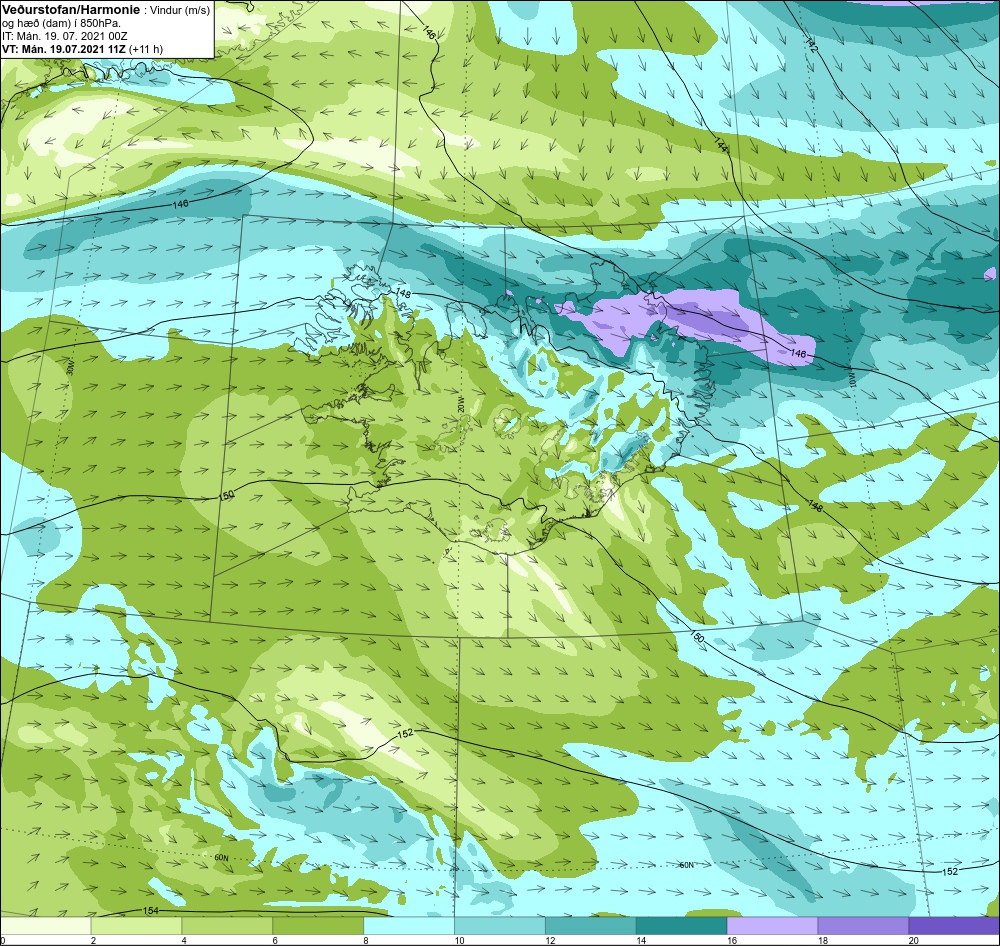The width and height of the screenshot is (1000, 946).
Task: Click the 8–10 m/s pale cyan legend swatch
Action: pyautogui.click(x=409, y=925)
